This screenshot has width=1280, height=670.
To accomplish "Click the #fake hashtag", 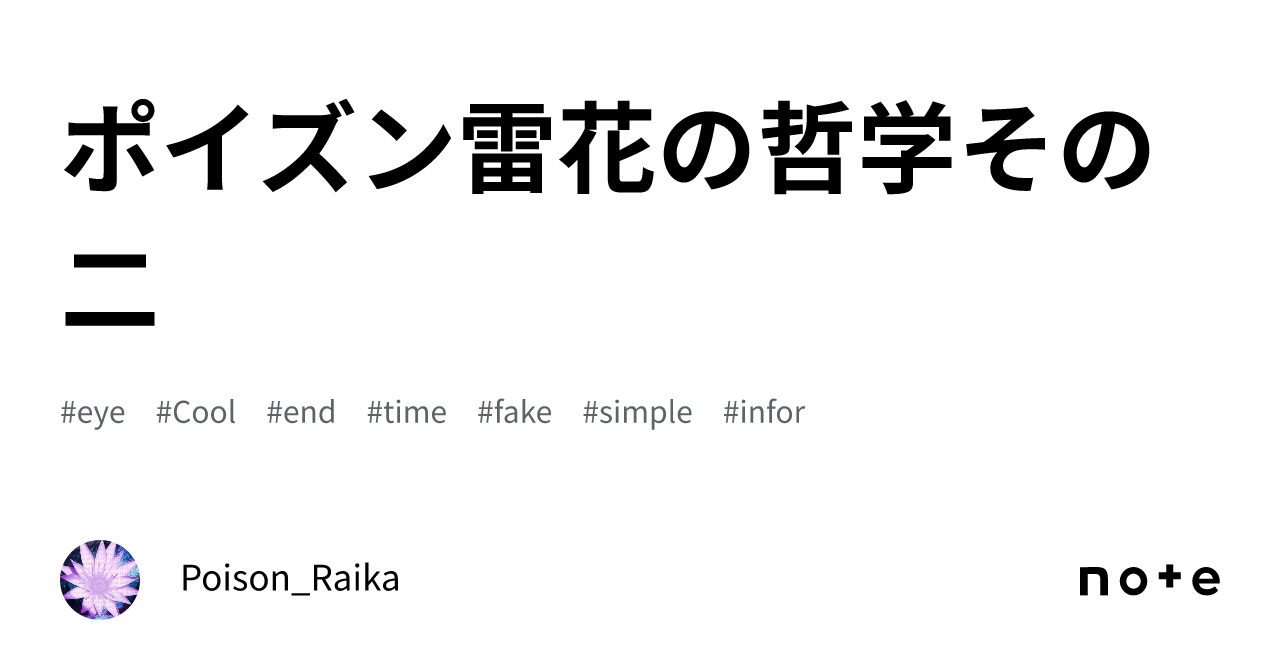I will coord(515,412).
